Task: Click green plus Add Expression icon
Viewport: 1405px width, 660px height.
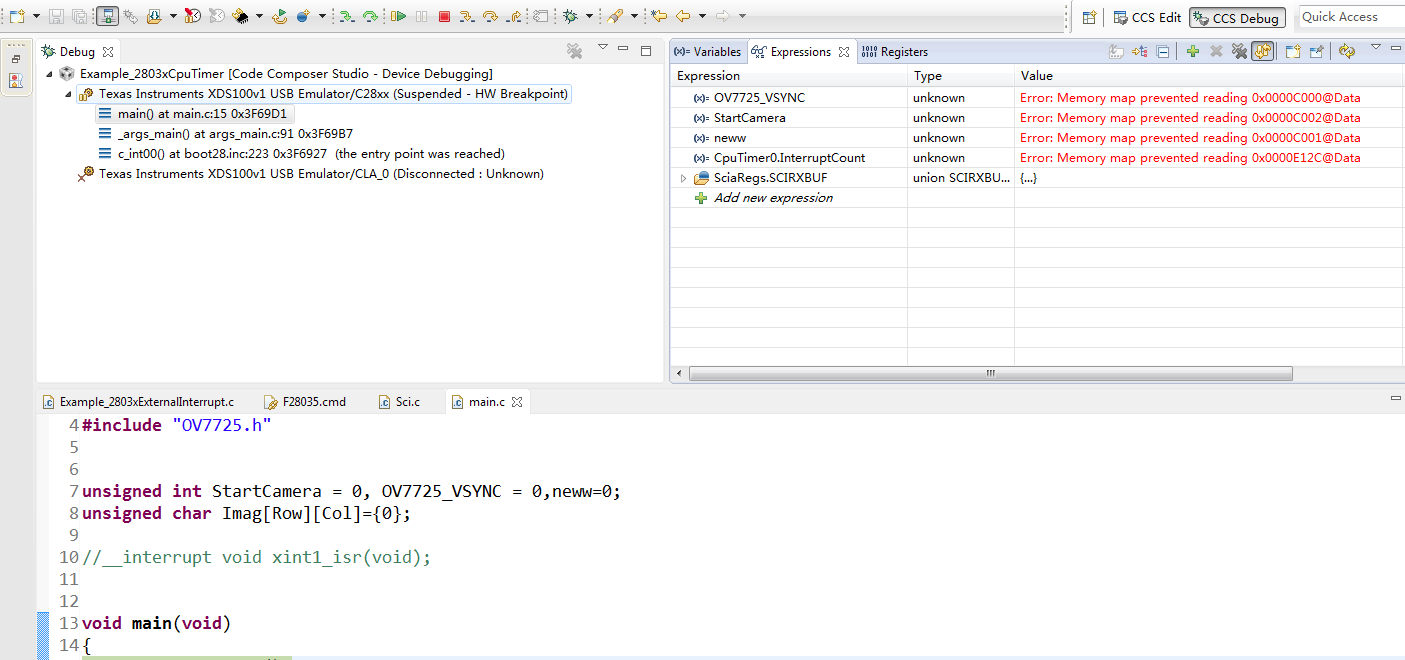Action: coord(1193,51)
